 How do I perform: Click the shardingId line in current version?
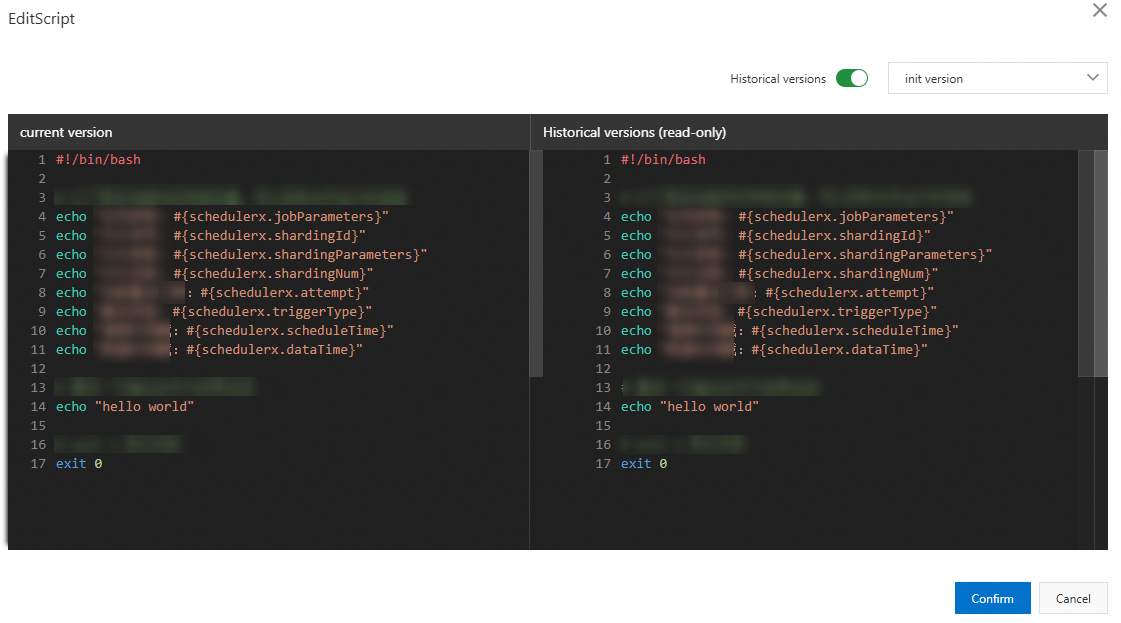[x=211, y=235]
